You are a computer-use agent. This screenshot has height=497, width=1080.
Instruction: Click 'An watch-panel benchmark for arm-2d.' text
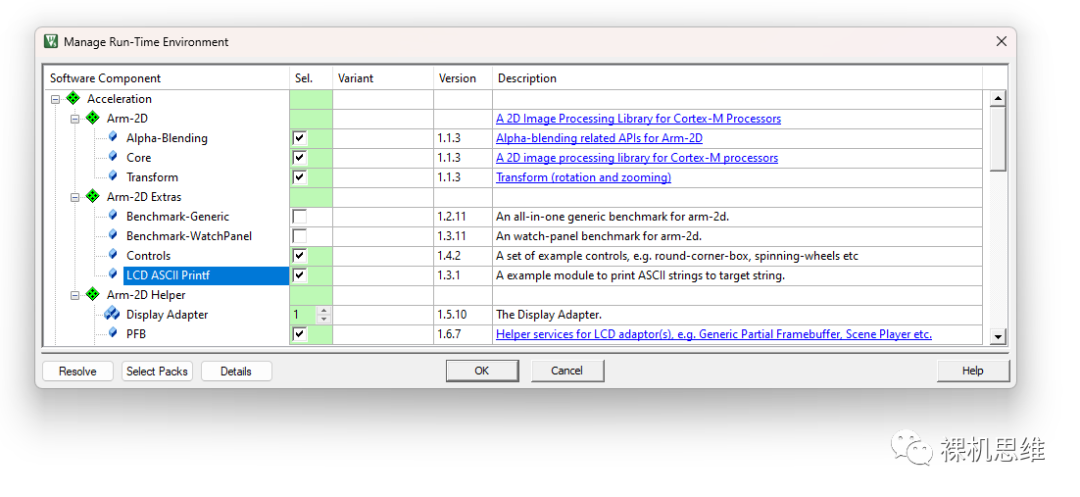(599, 236)
